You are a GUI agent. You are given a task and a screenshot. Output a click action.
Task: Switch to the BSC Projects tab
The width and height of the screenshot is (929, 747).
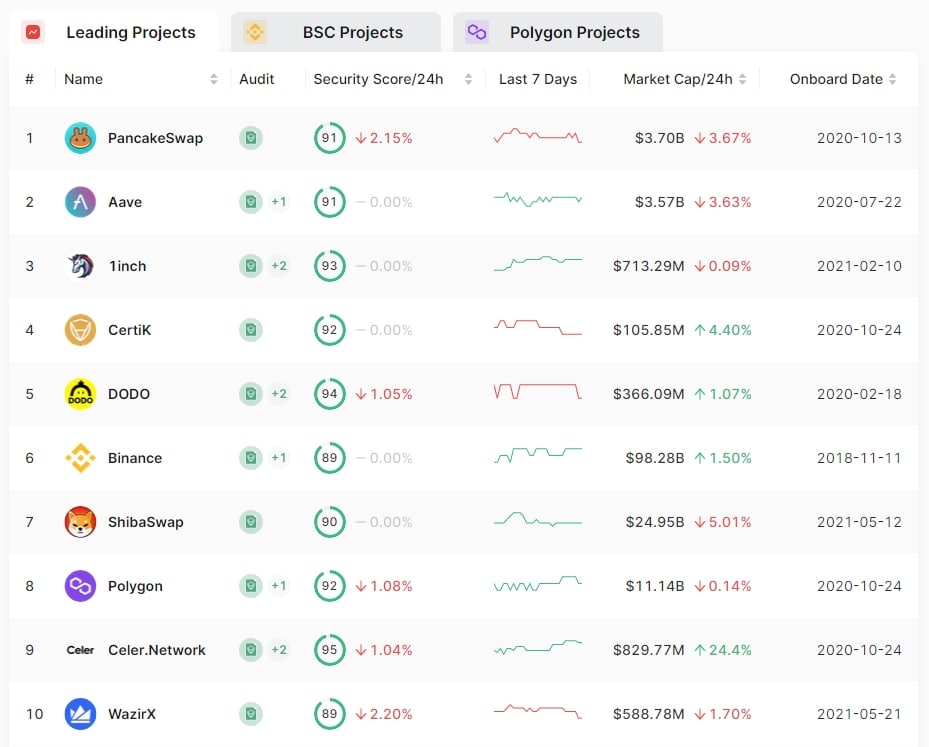coord(335,32)
